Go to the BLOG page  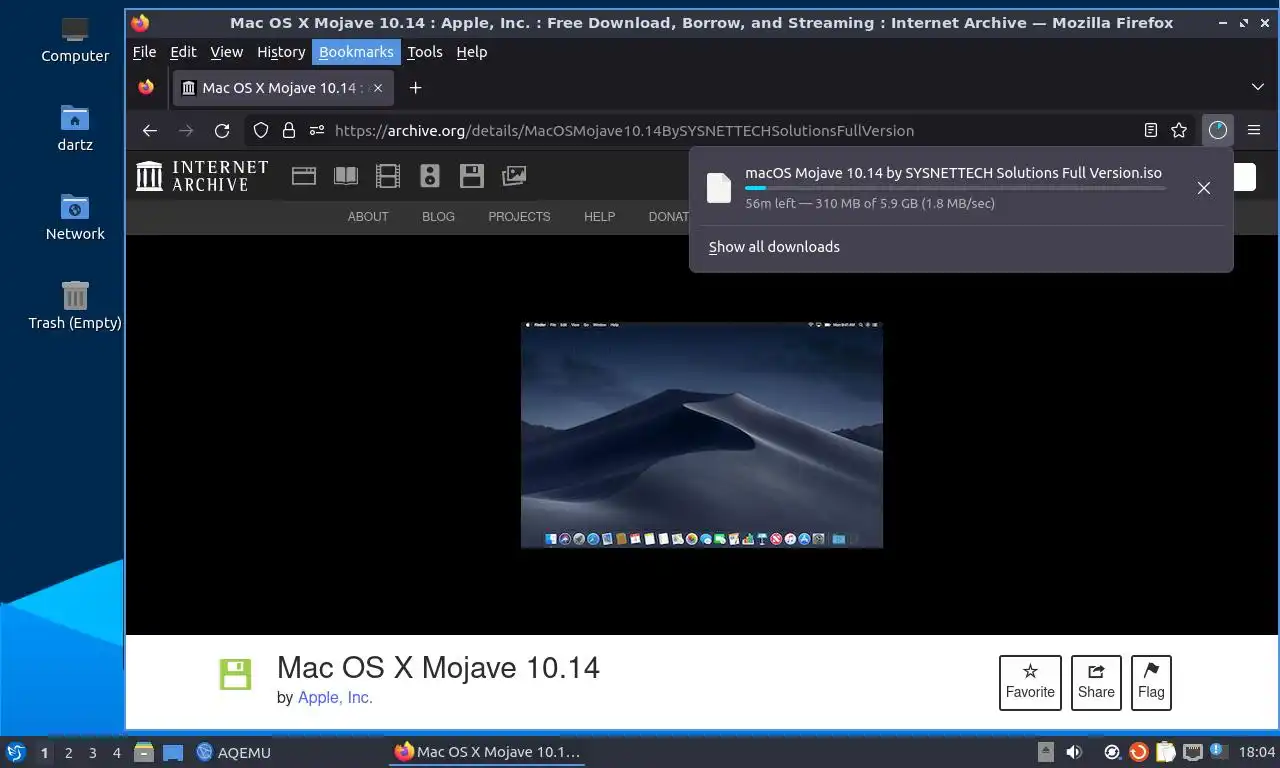[438, 217]
